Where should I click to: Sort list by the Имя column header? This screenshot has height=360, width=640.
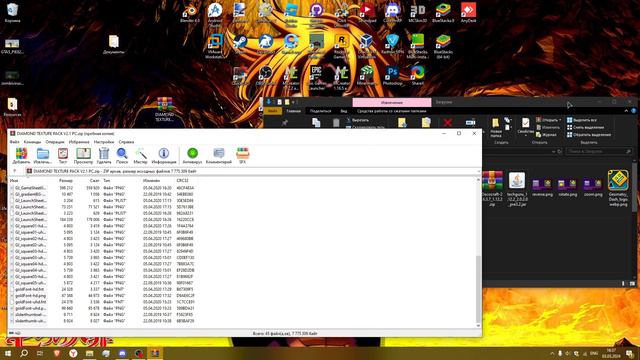[14, 180]
